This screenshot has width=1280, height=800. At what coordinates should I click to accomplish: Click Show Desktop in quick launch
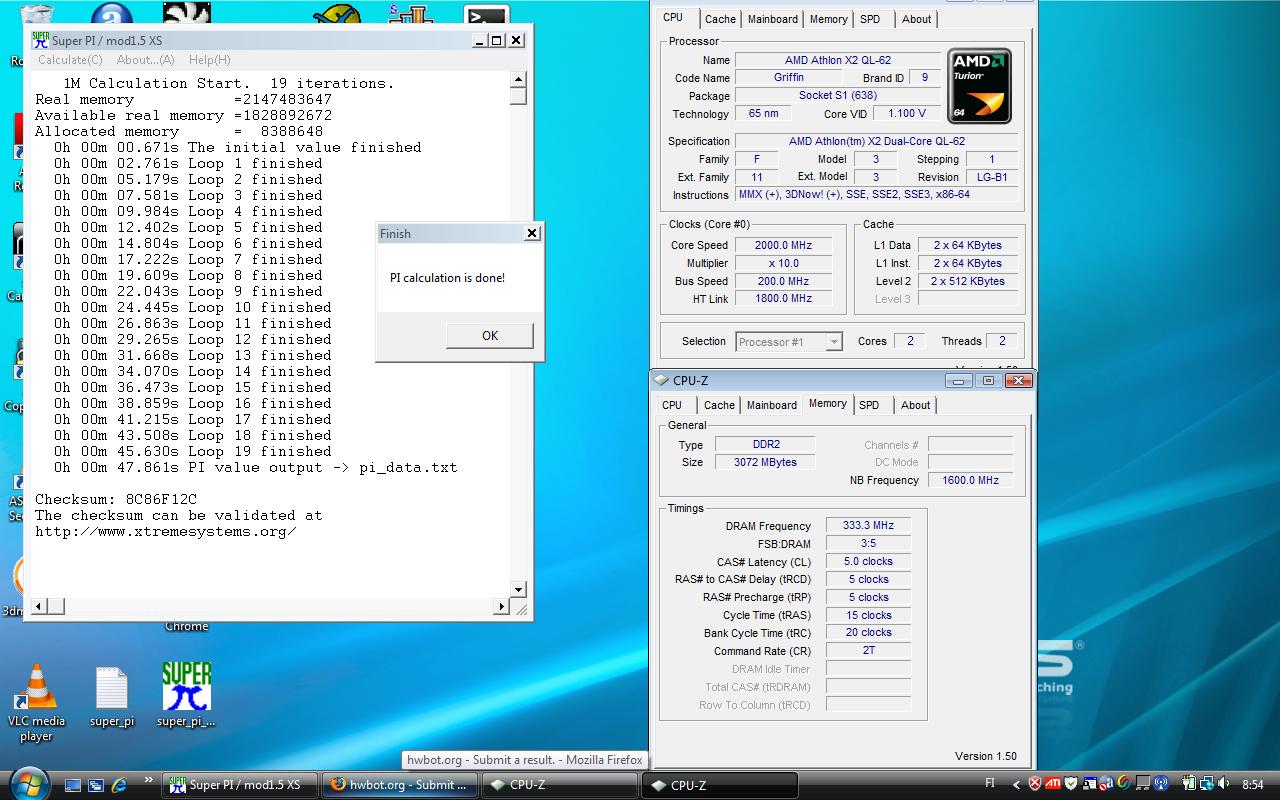tap(73, 785)
